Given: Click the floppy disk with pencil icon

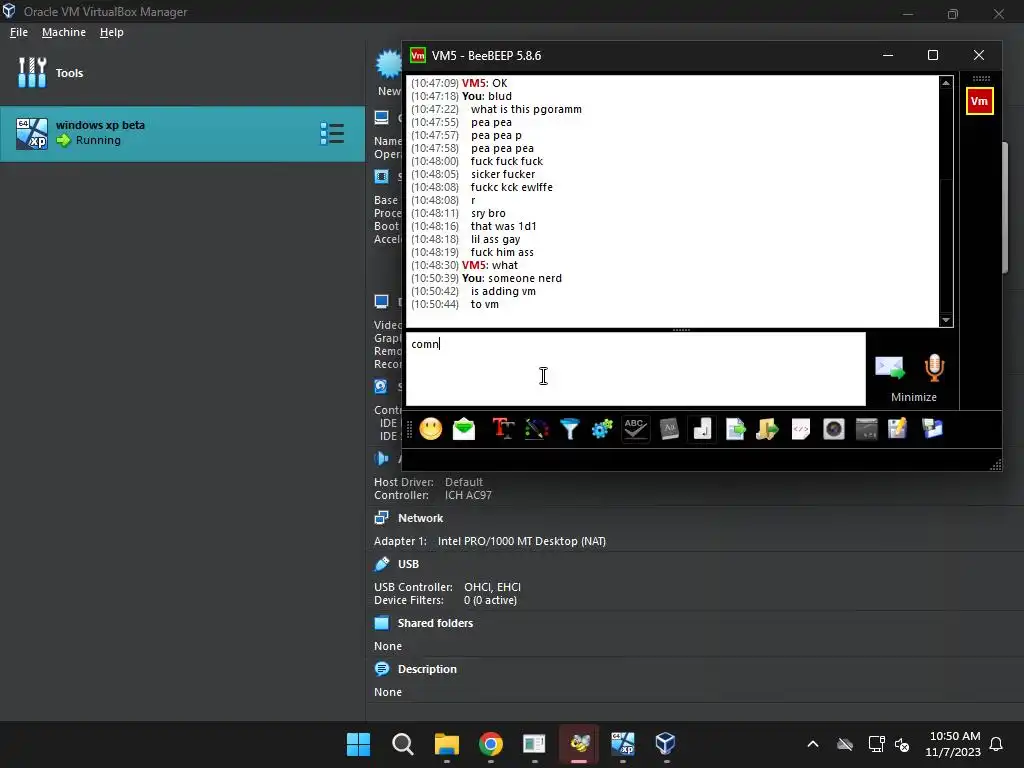Looking at the screenshot, I should click(x=898, y=429).
